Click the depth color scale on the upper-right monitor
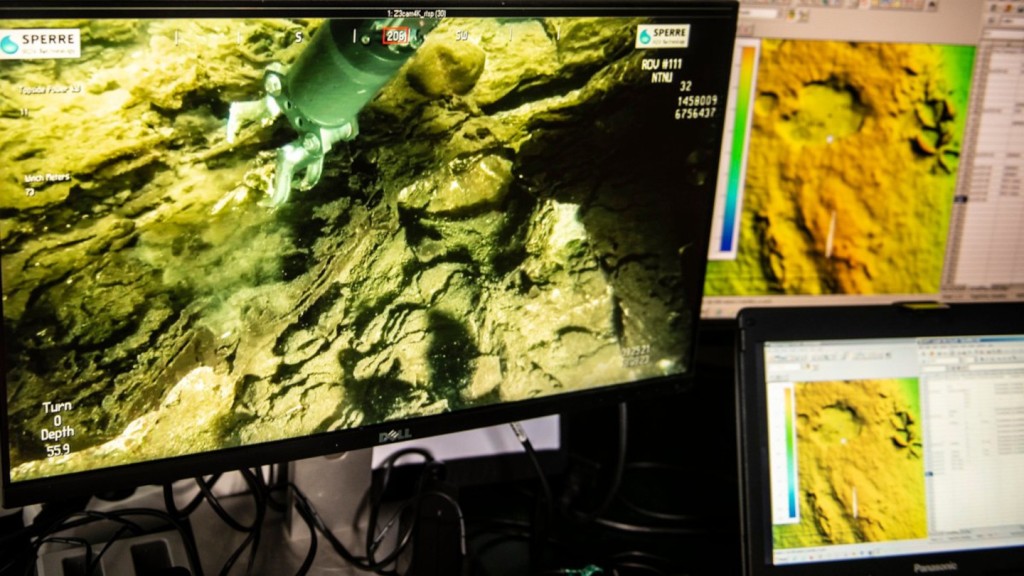 coord(739,150)
